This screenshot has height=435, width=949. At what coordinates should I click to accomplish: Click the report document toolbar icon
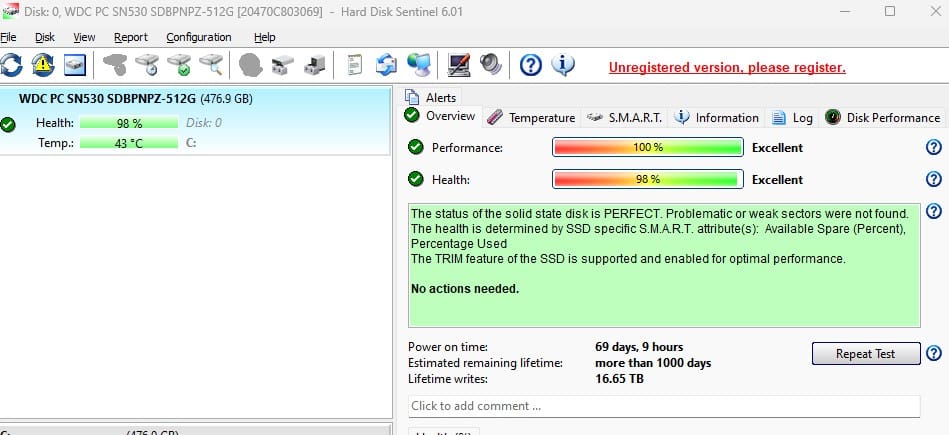[354, 65]
